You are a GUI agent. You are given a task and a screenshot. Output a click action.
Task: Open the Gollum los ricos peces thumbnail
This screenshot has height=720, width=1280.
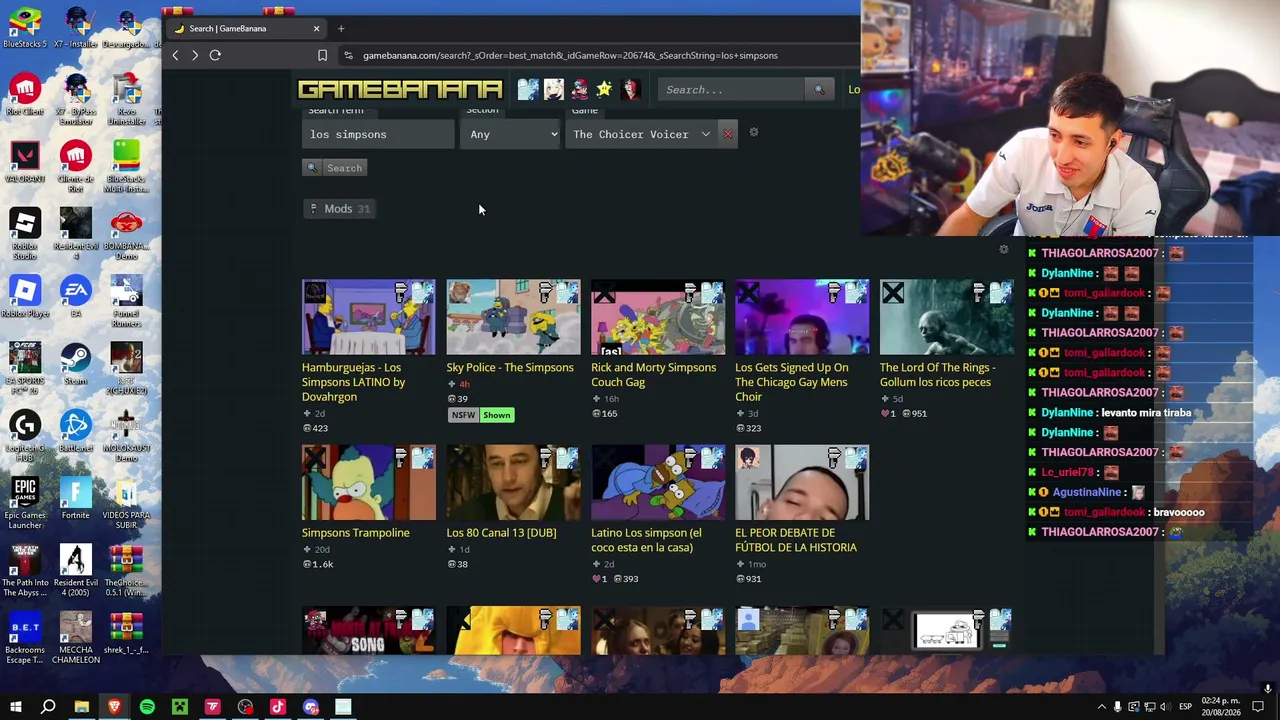click(x=946, y=317)
